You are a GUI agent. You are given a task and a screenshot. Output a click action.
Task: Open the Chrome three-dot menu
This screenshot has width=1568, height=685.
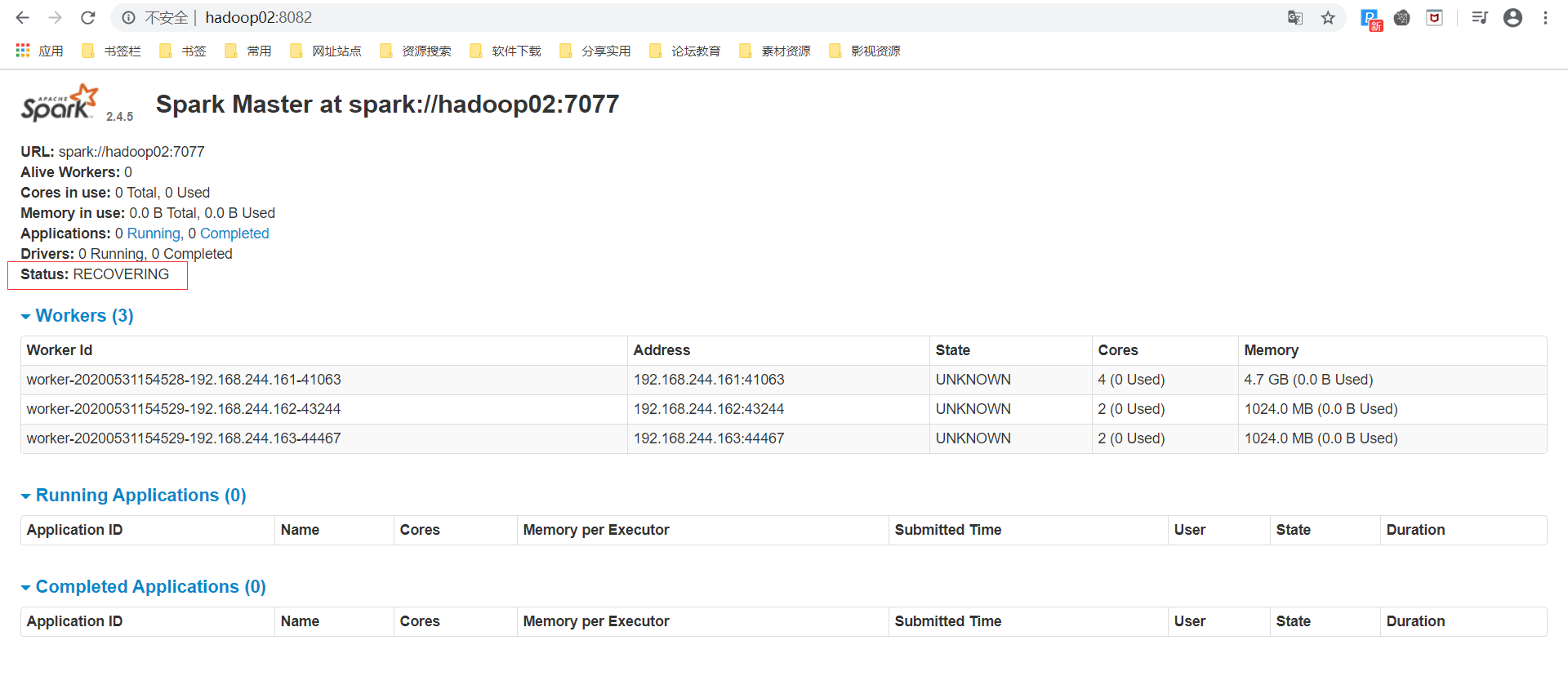1545,17
